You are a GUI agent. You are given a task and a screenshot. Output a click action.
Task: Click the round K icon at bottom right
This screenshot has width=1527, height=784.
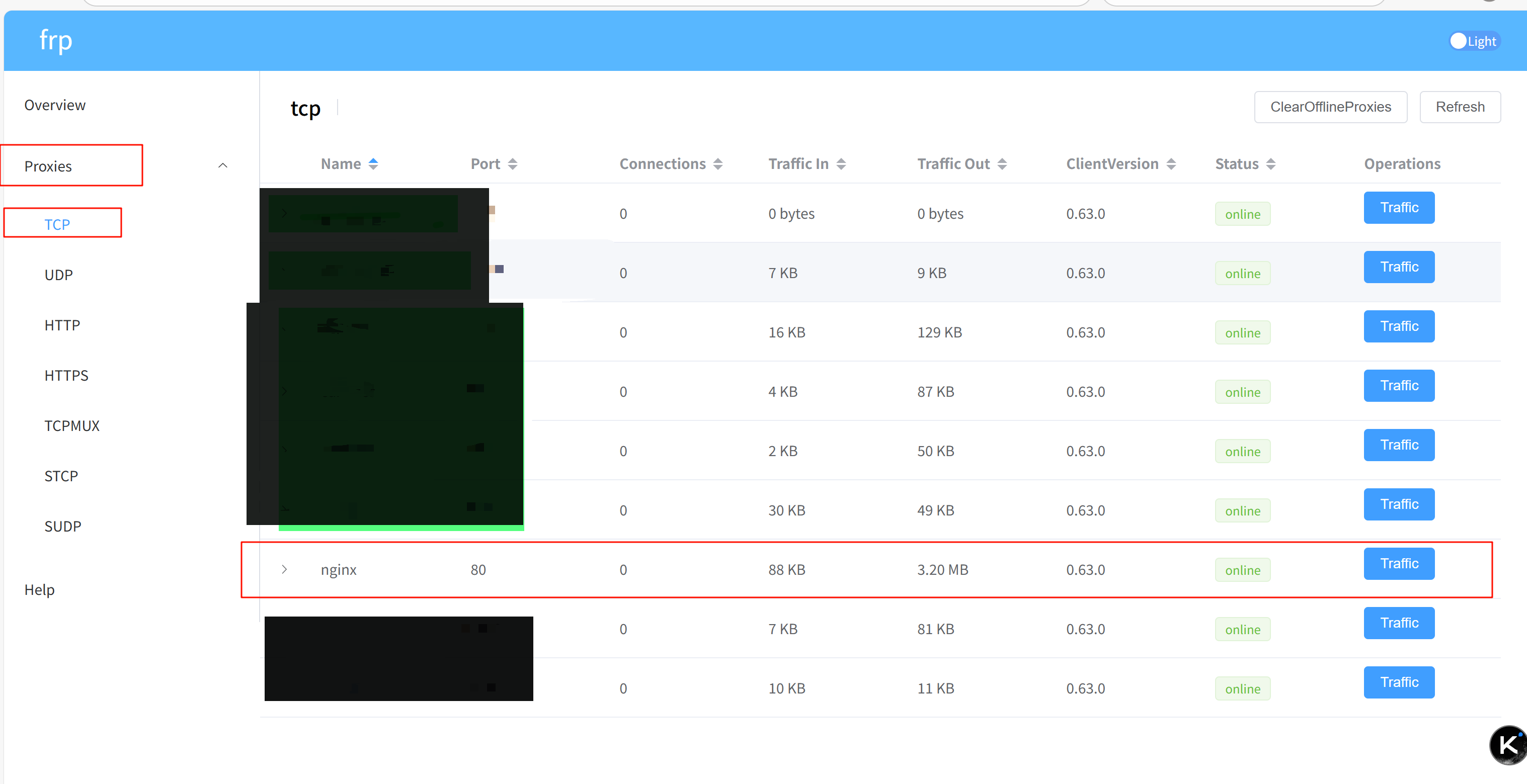coord(1507,744)
